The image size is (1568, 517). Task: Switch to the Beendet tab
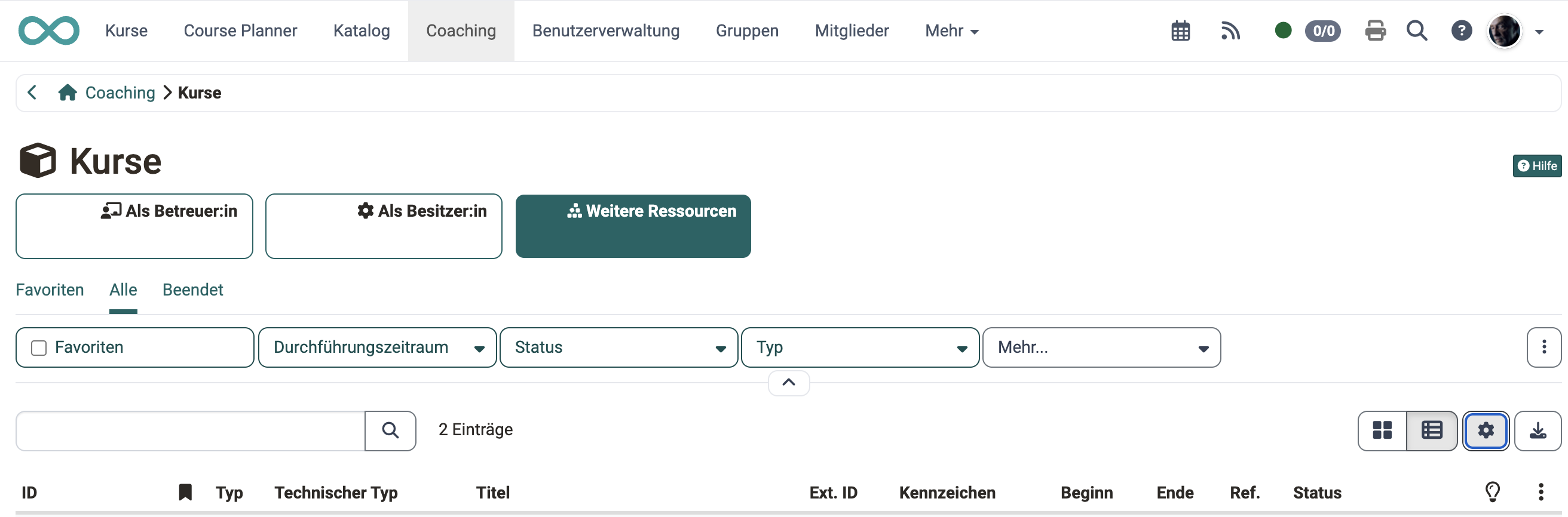[x=192, y=290]
